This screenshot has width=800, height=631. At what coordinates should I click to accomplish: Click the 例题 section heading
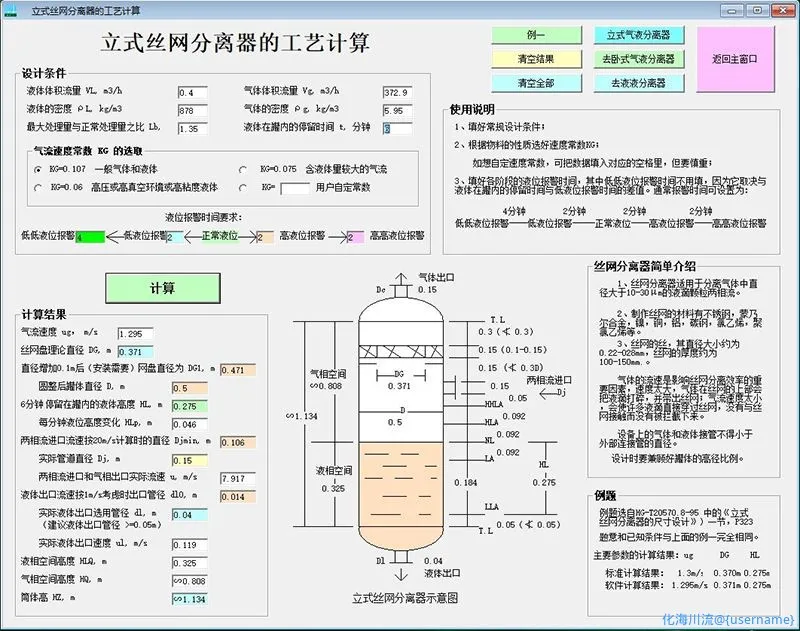[605, 495]
